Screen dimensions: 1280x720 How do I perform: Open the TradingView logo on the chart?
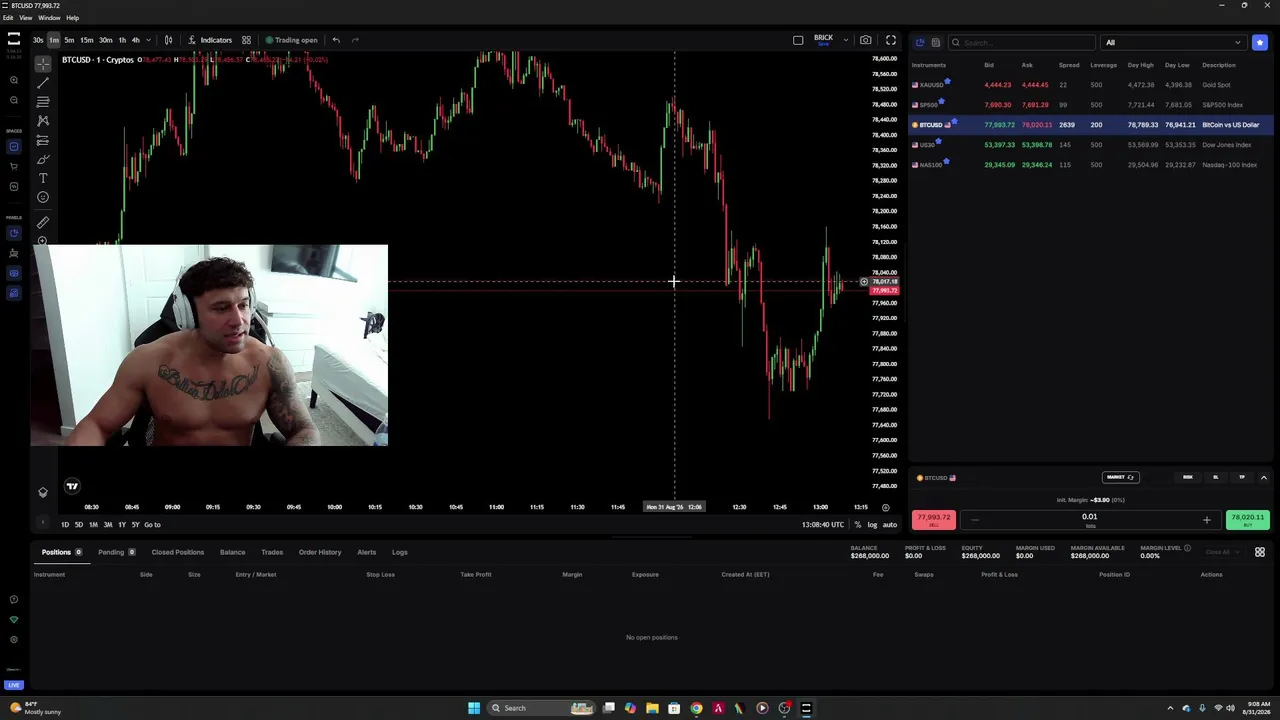coord(72,486)
